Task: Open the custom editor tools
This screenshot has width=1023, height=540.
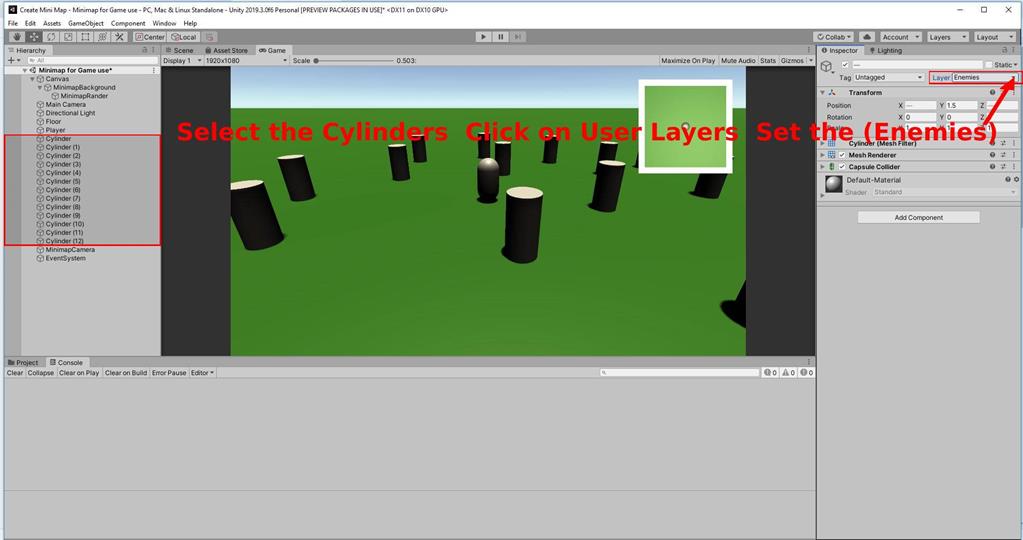Action: 119,37
